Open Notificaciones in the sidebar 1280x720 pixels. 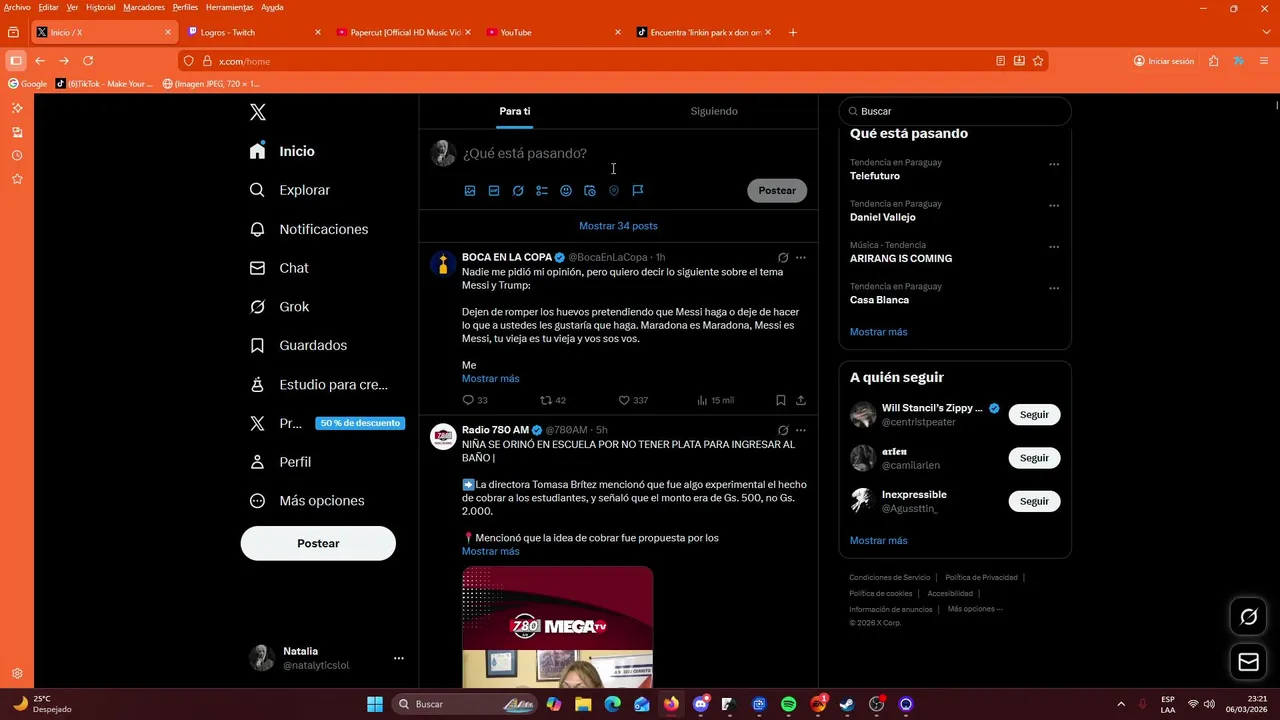point(309,229)
